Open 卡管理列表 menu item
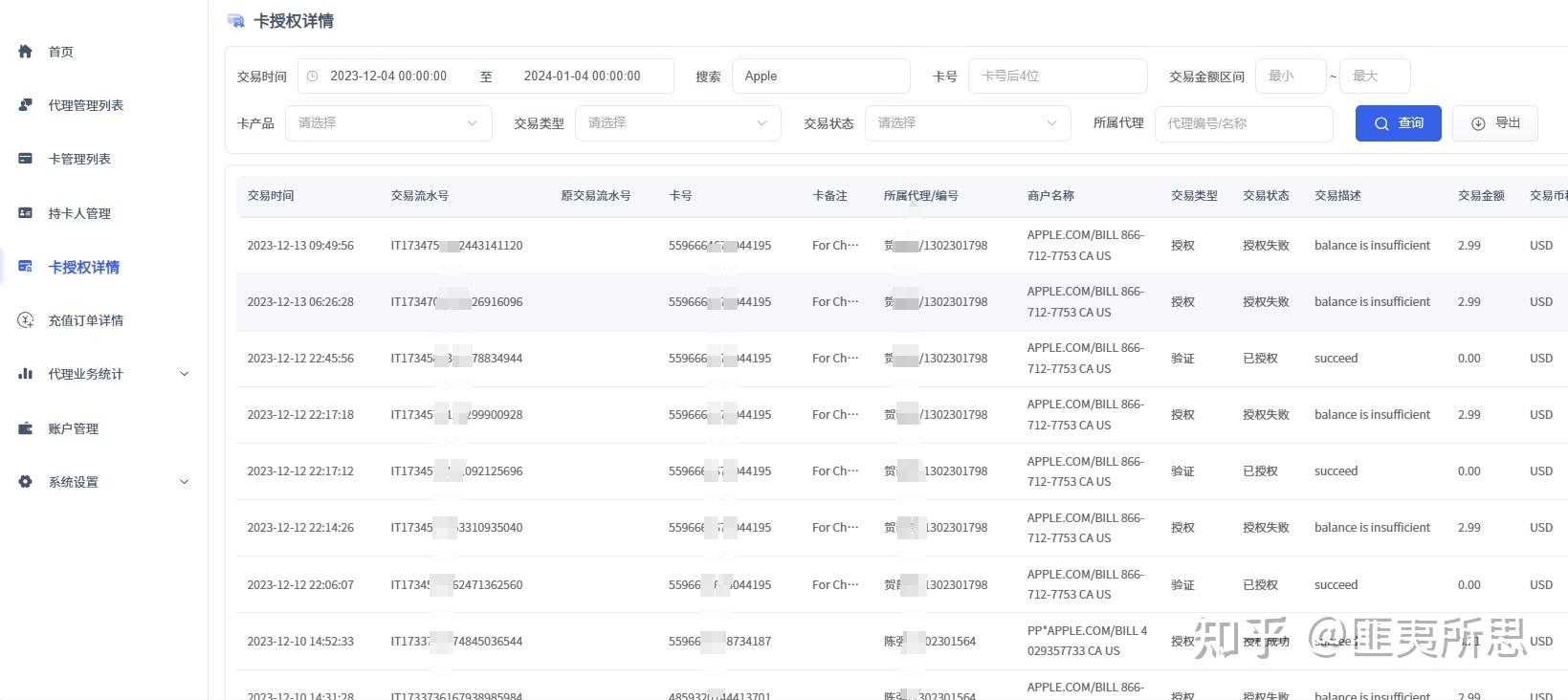 [x=79, y=159]
